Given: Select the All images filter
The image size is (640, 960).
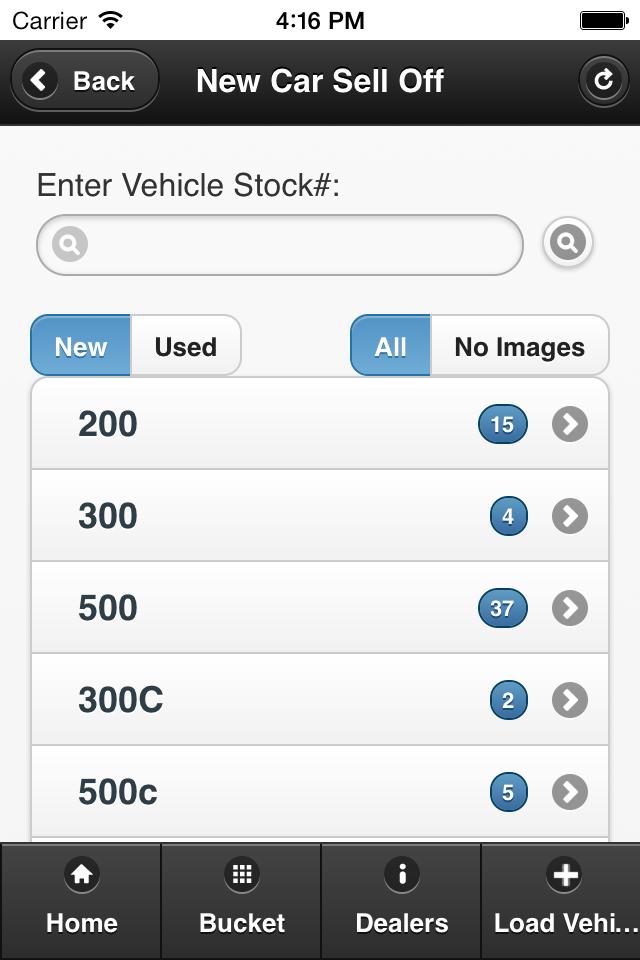Looking at the screenshot, I should coord(390,347).
